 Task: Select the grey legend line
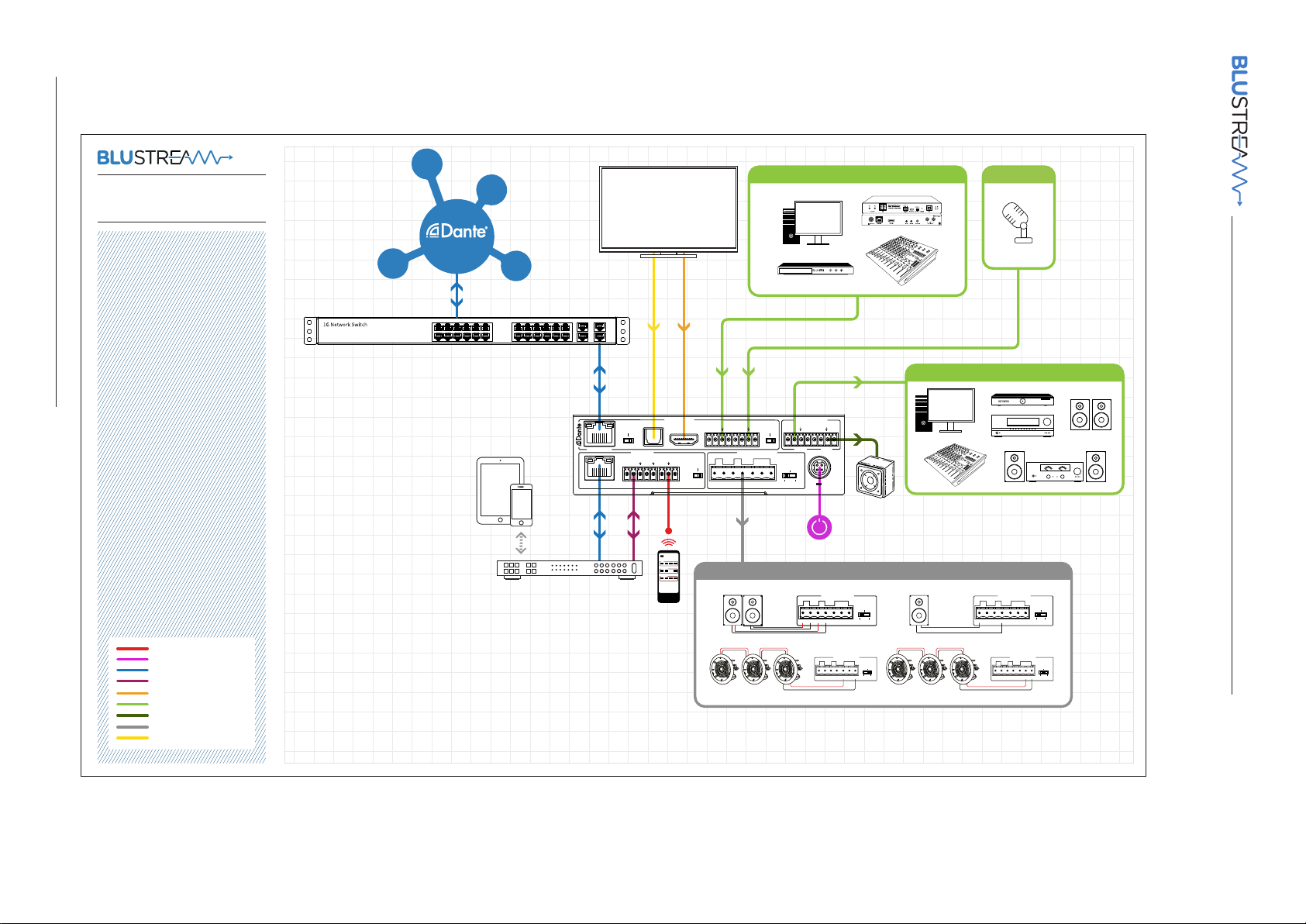pyautogui.click(x=132, y=727)
